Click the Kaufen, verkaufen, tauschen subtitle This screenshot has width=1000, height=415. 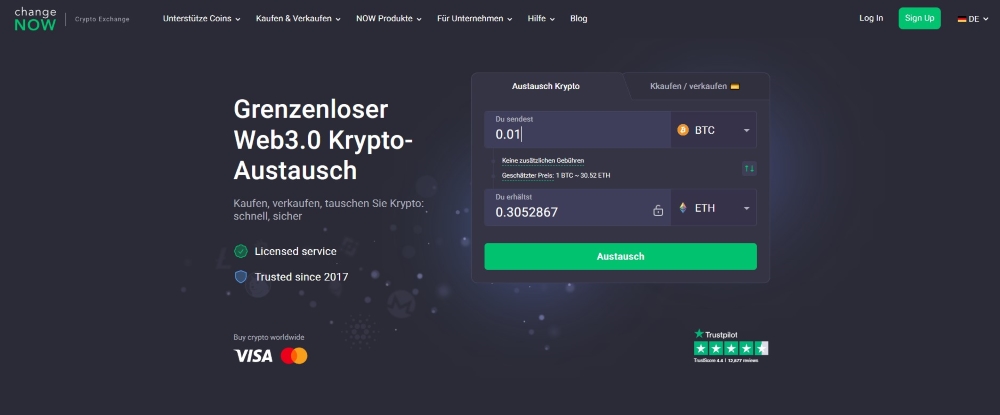point(328,210)
